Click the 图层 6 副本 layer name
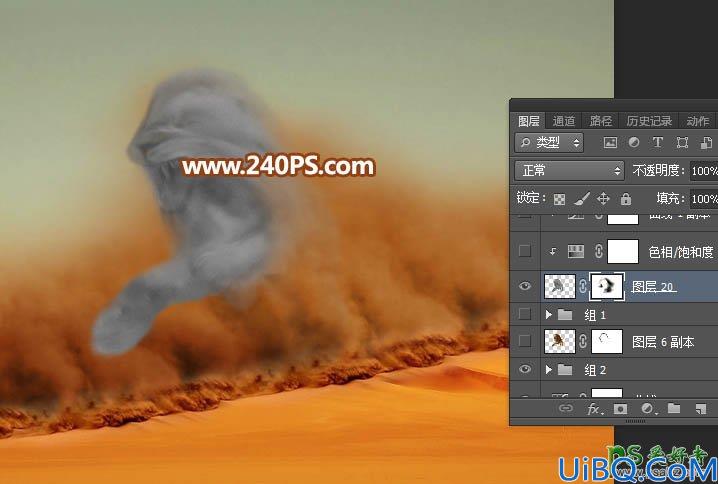This screenshot has height=484, width=718. 663,342
